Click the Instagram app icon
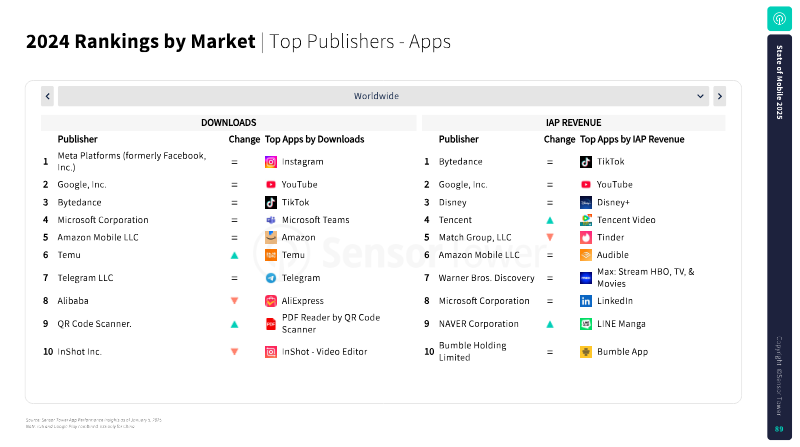Viewport: 800px width, 447px height. click(271, 162)
